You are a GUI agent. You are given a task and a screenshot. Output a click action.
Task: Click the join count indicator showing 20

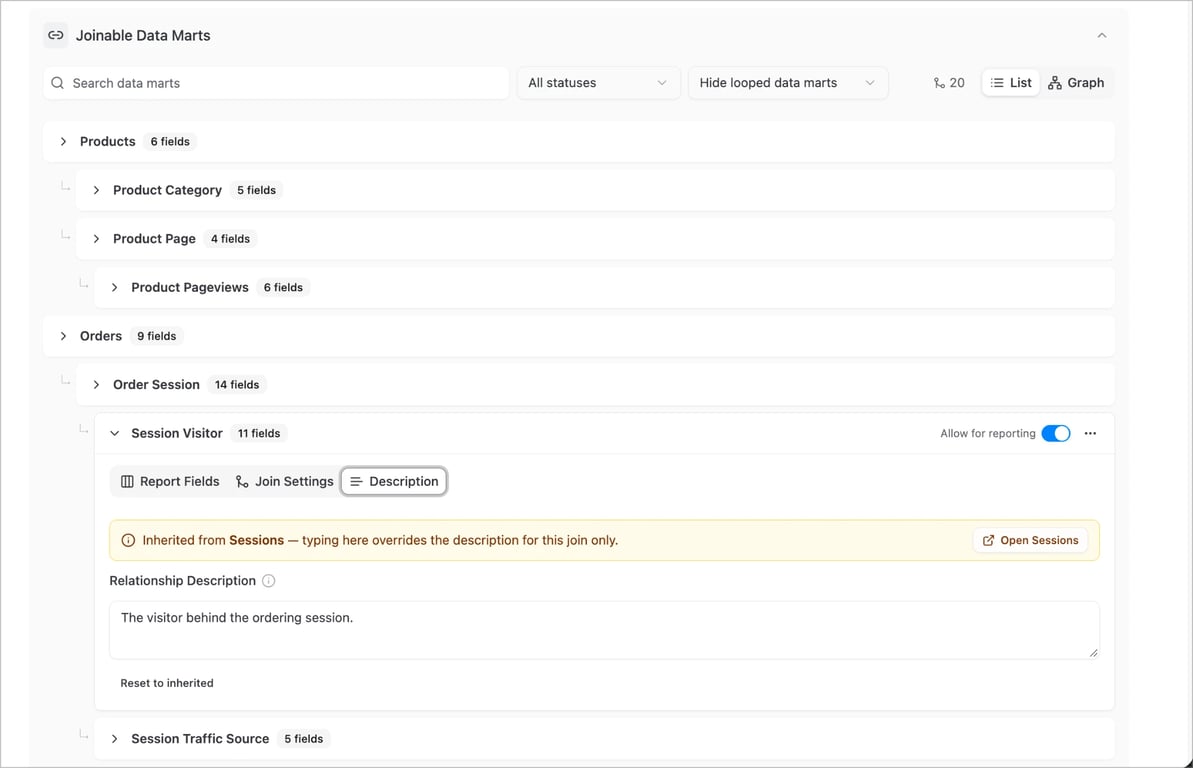coord(949,83)
